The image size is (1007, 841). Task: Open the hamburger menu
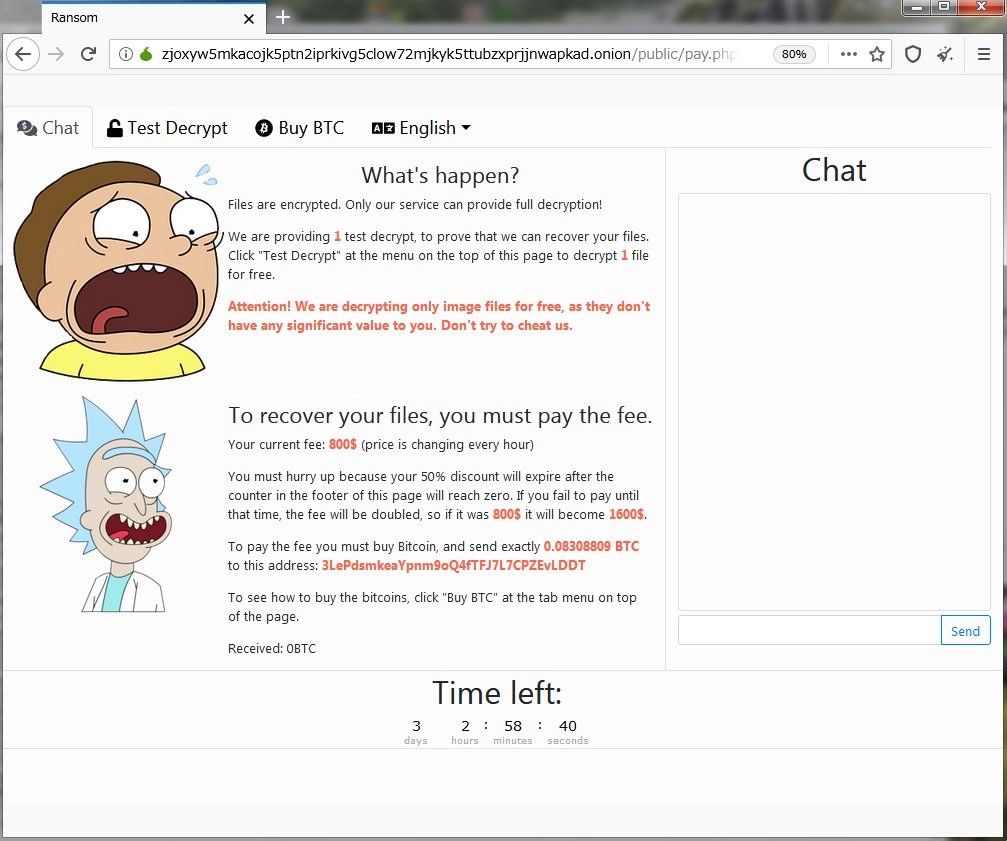point(984,54)
